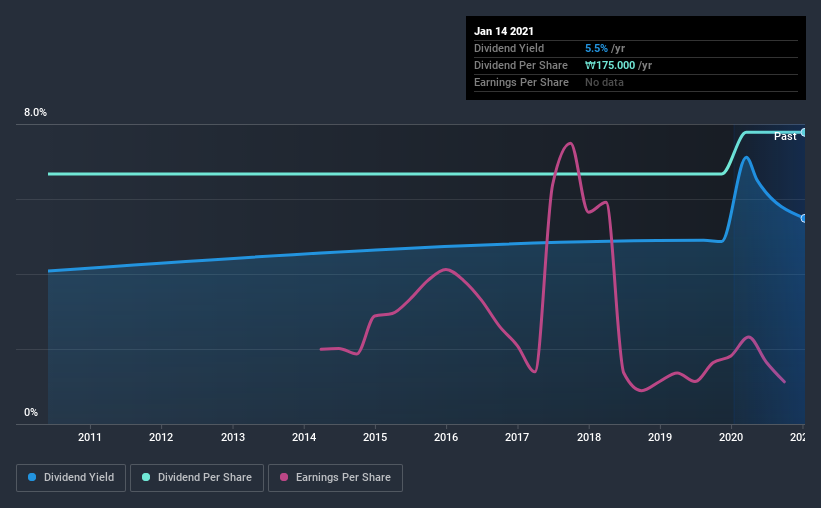Screen dimensions: 821x508
Task: Select the 2018 x-axis label
Action: pos(589,437)
